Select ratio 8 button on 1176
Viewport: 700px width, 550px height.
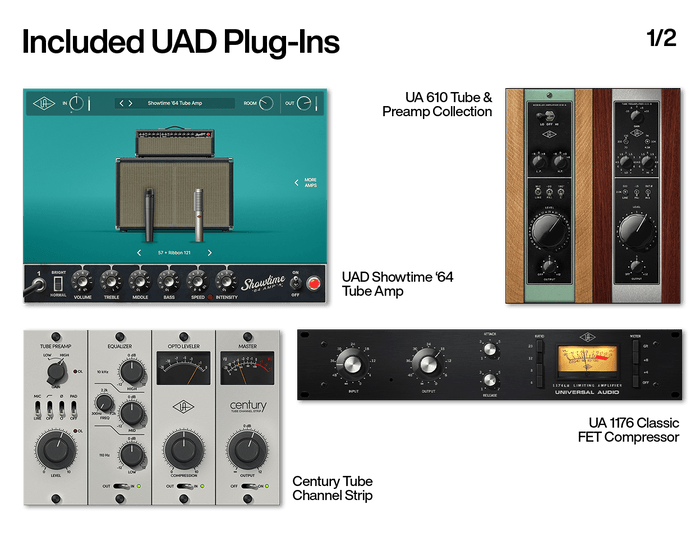[x=541, y=370]
